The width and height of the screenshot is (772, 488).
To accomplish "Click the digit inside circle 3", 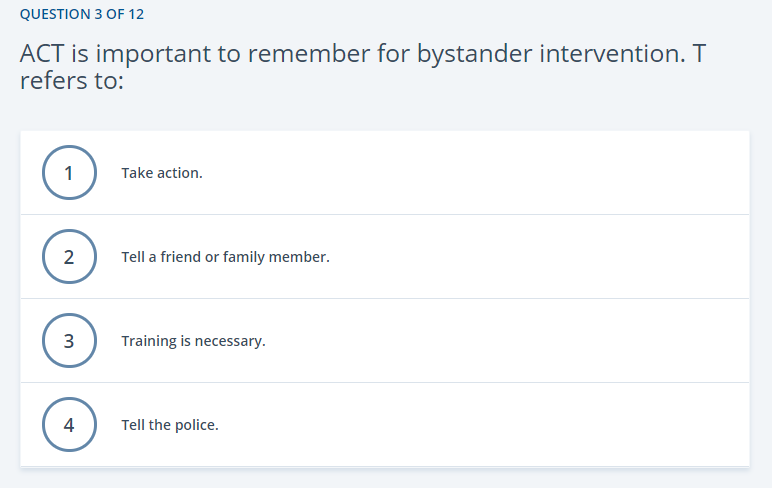I will coord(69,341).
